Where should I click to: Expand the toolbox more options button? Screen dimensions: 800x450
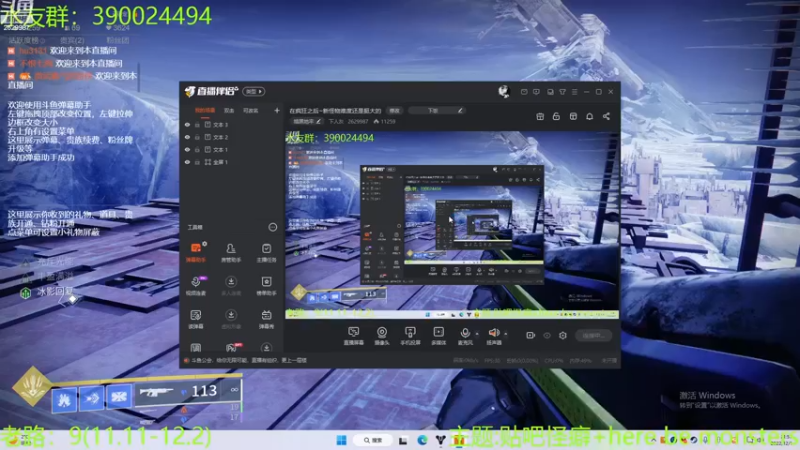[x=272, y=227]
